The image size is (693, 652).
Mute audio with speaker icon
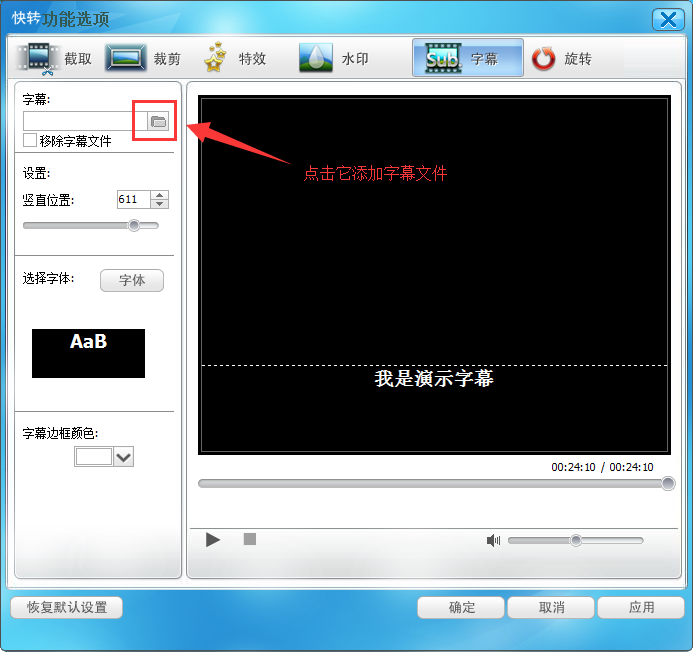pos(493,540)
